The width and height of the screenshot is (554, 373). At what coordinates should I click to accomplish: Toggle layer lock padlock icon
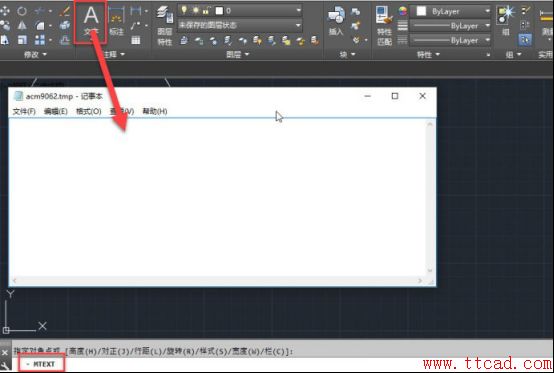(206, 11)
